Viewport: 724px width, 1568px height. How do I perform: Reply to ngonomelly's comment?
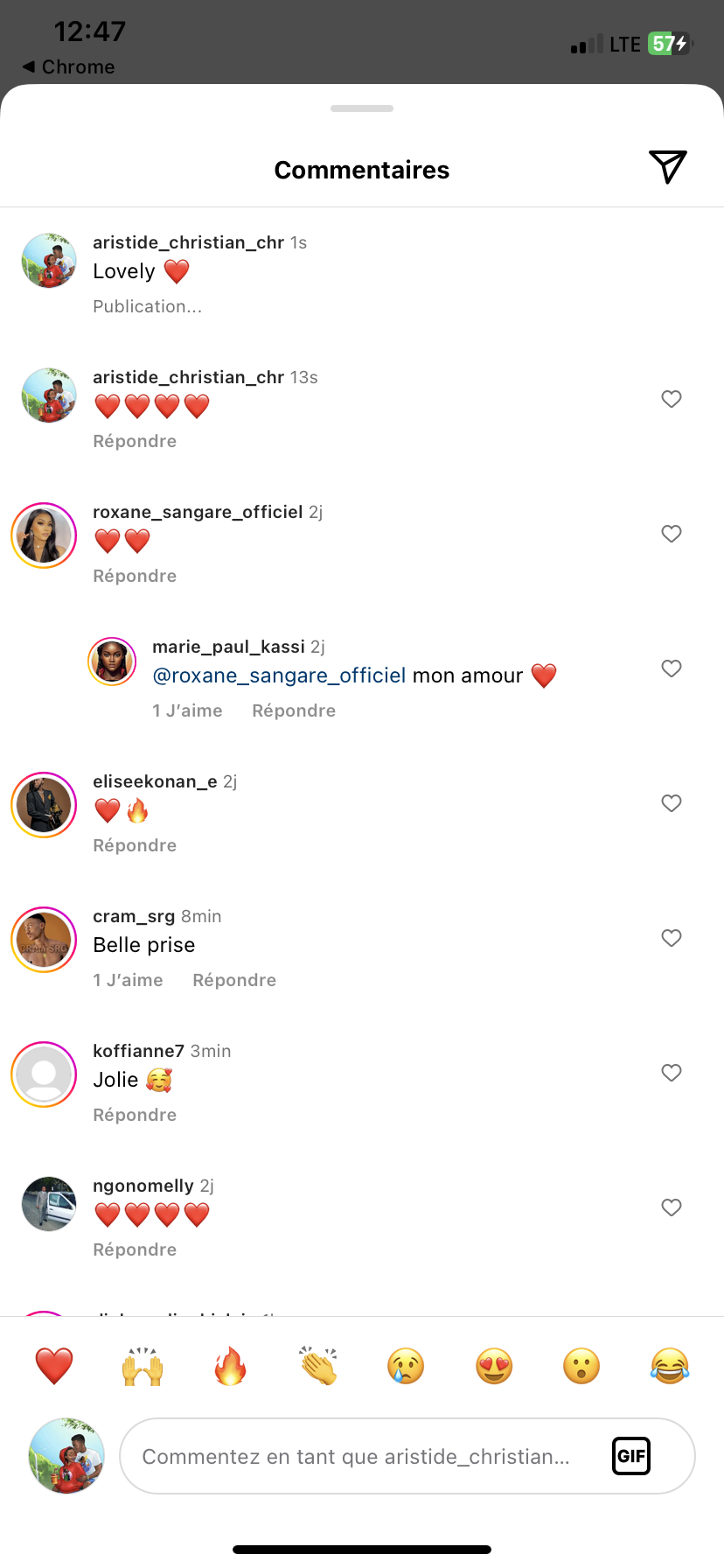pyautogui.click(x=135, y=1249)
